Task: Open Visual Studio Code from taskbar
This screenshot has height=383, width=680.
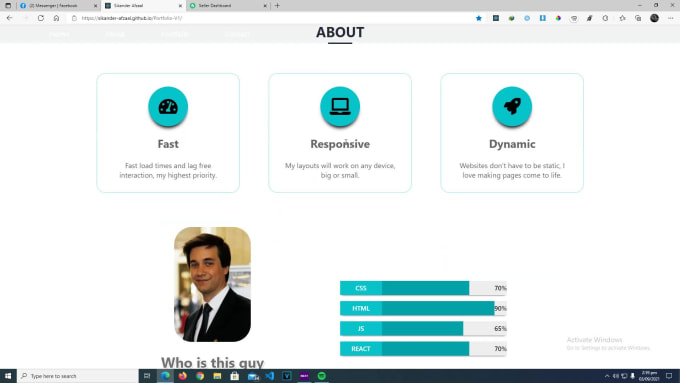Action: (x=269, y=376)
